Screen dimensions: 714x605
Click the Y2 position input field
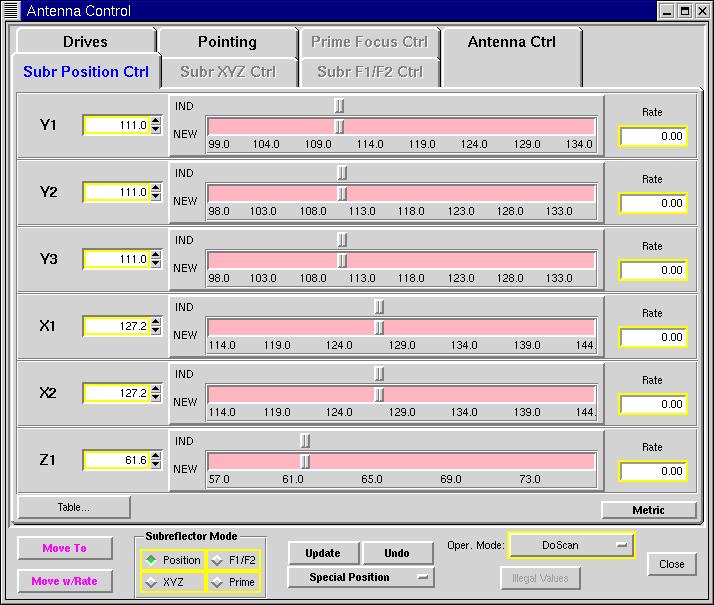click(x=117, y=192)
